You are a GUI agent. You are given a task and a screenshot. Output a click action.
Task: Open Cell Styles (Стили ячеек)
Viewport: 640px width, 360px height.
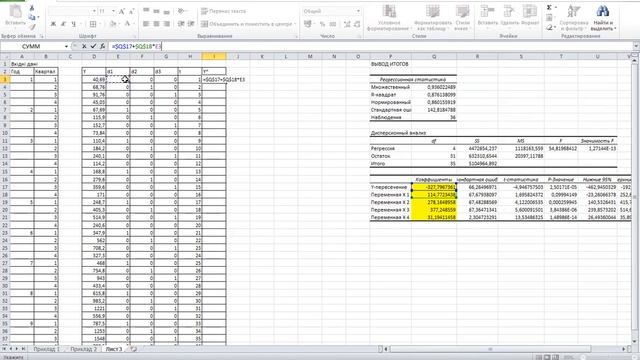(462, 18)
